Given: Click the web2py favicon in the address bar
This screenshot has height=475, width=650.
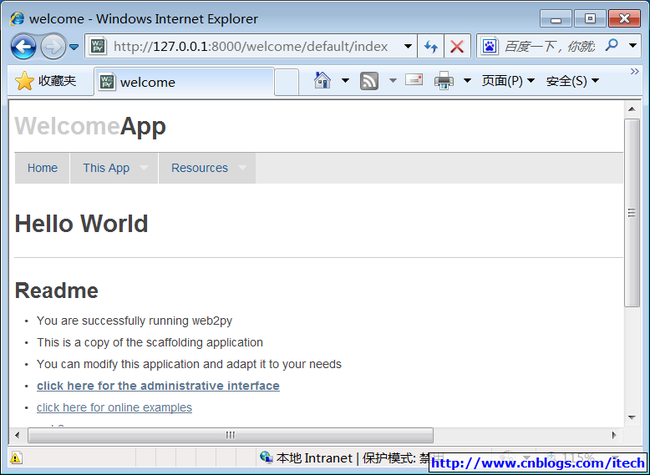Looking at the screenshot, I should click(x=98, y=46).
